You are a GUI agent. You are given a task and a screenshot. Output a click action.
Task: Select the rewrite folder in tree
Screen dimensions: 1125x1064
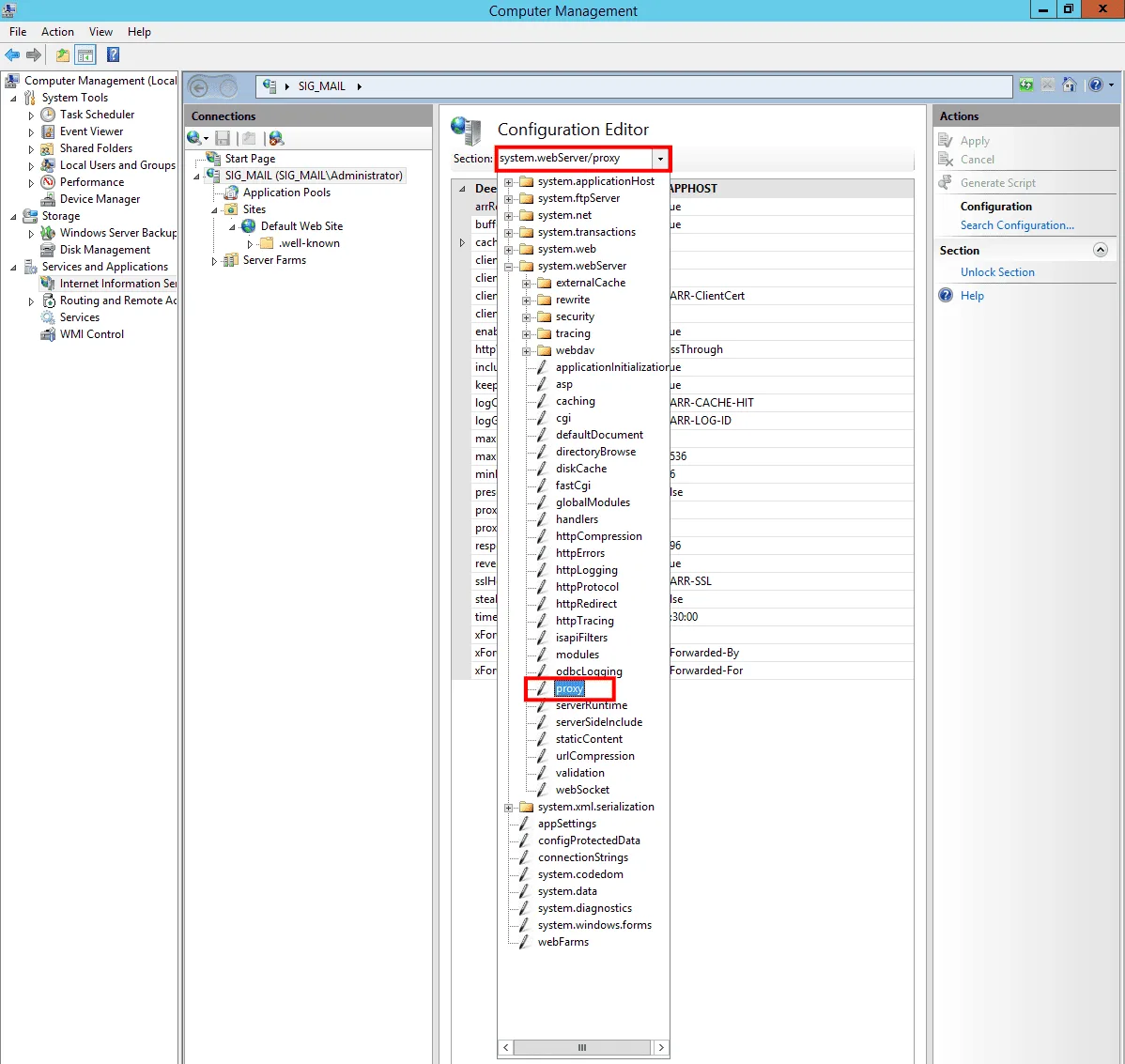click(x=573, y=300)
